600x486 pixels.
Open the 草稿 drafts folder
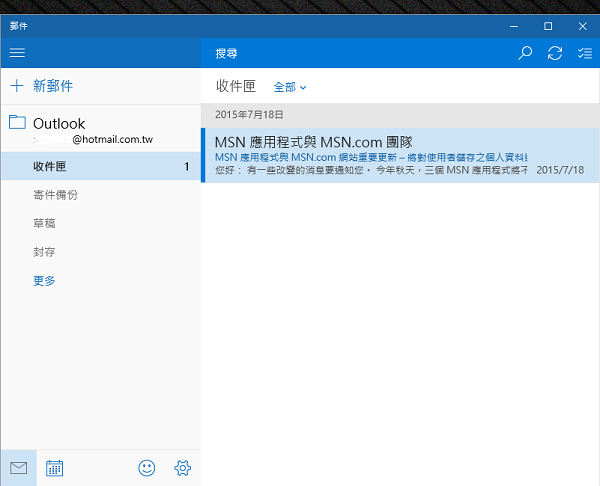click(44, 223)
